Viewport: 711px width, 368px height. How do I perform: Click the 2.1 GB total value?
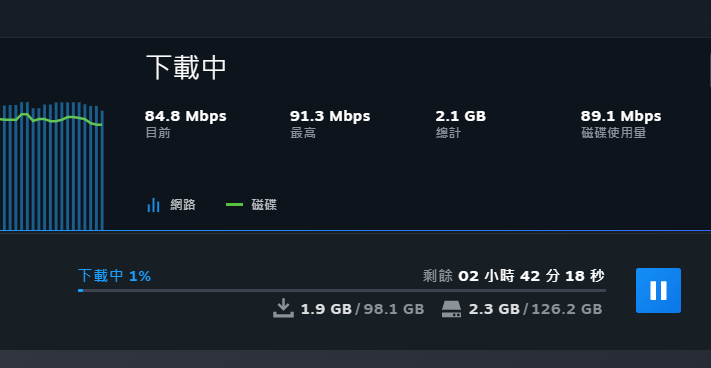(x=461, y=116)
